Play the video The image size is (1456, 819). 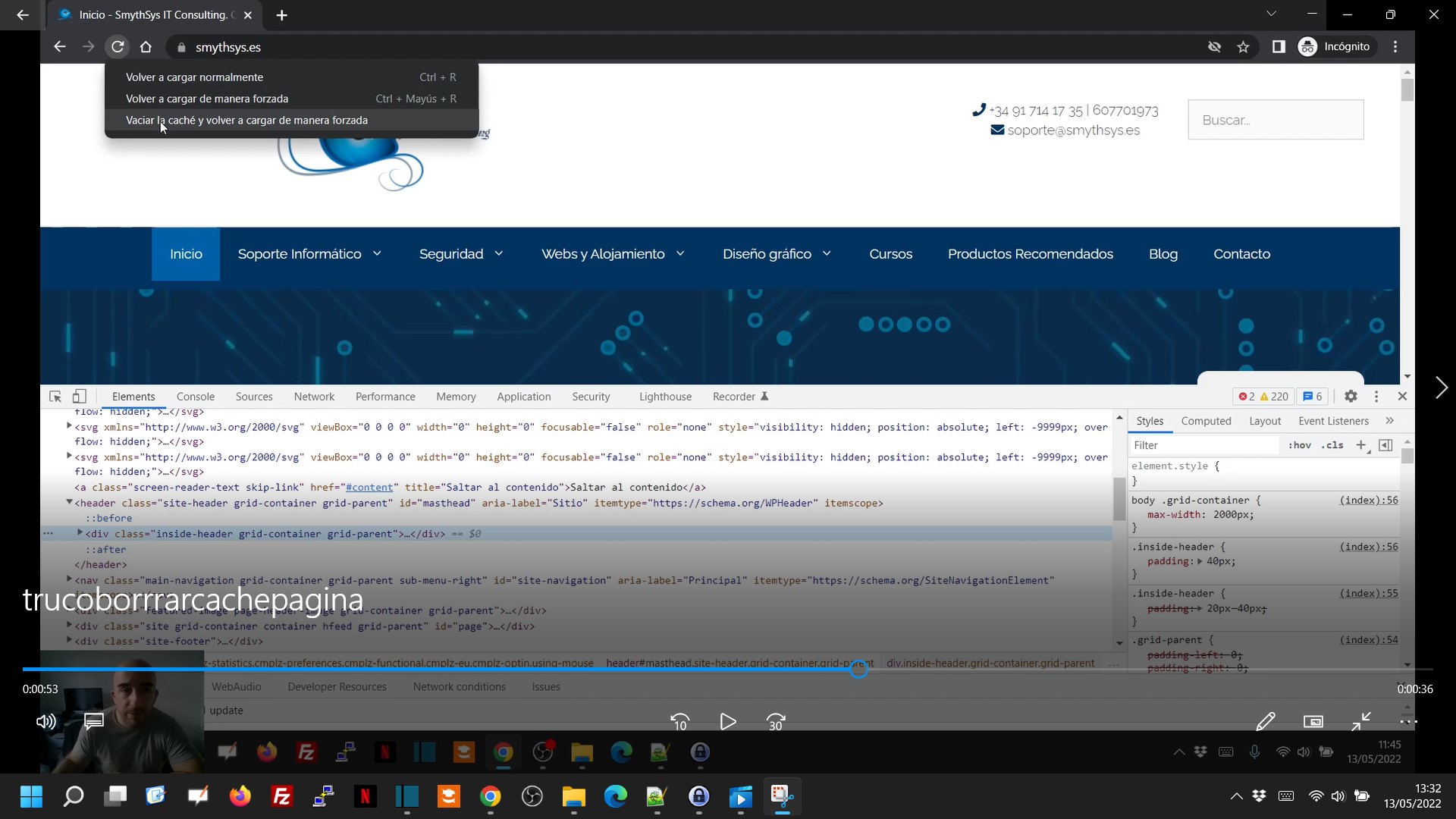(x=728, y=721)
